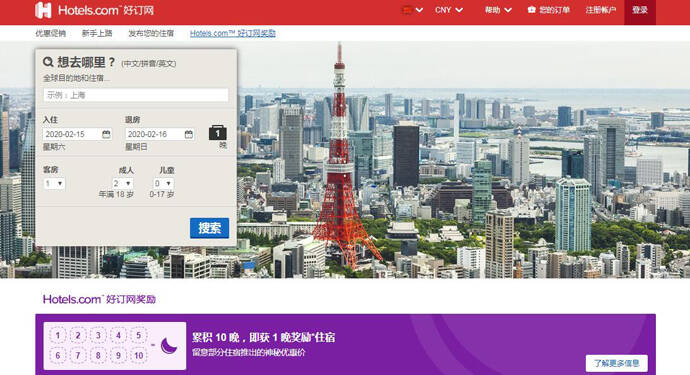The image size is (690, 375).
Task: Open the check-in date calendar icon
Action: tap(106, 134)
